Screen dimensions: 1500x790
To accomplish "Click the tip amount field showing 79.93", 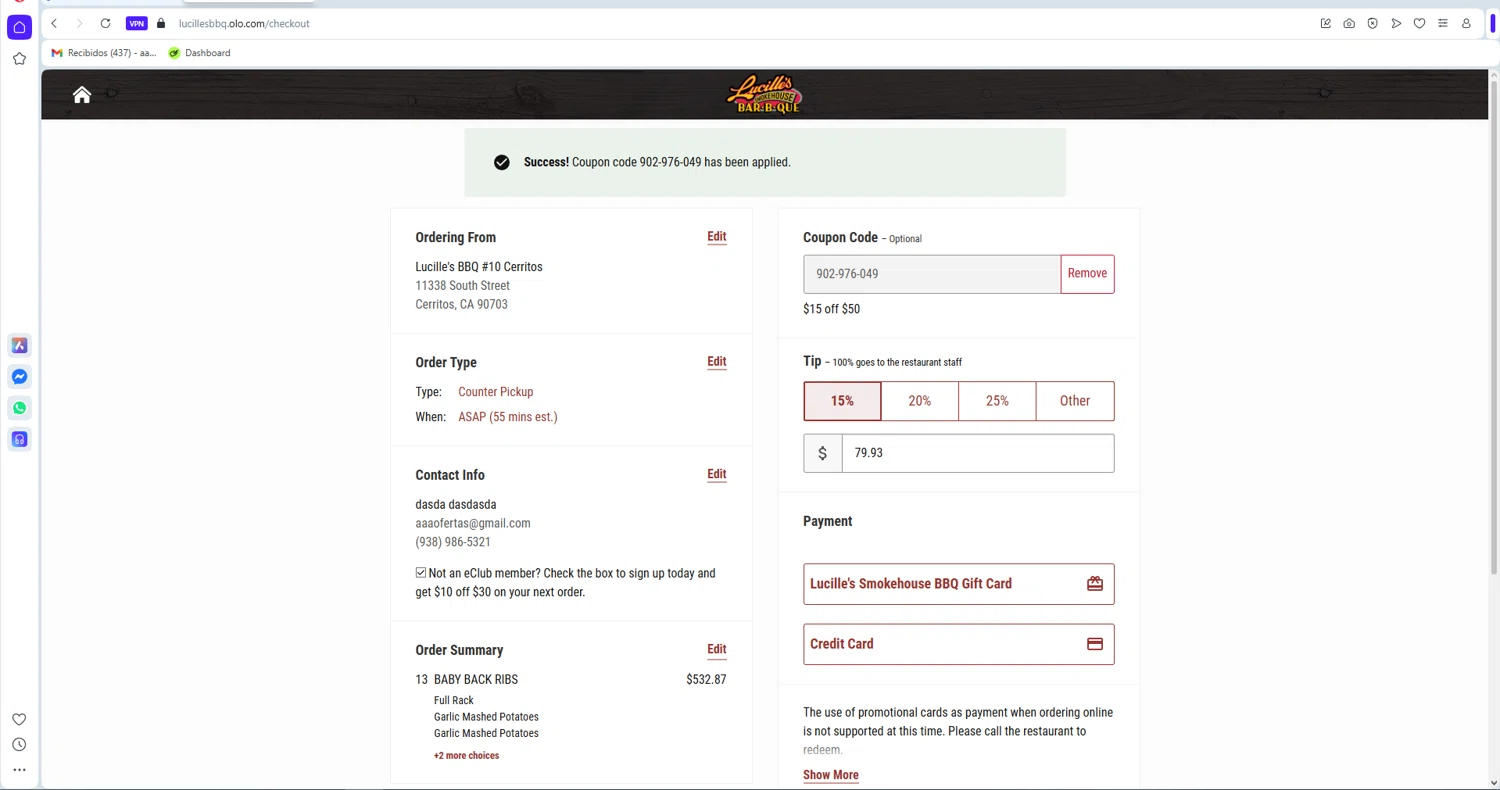I will 978,453.
